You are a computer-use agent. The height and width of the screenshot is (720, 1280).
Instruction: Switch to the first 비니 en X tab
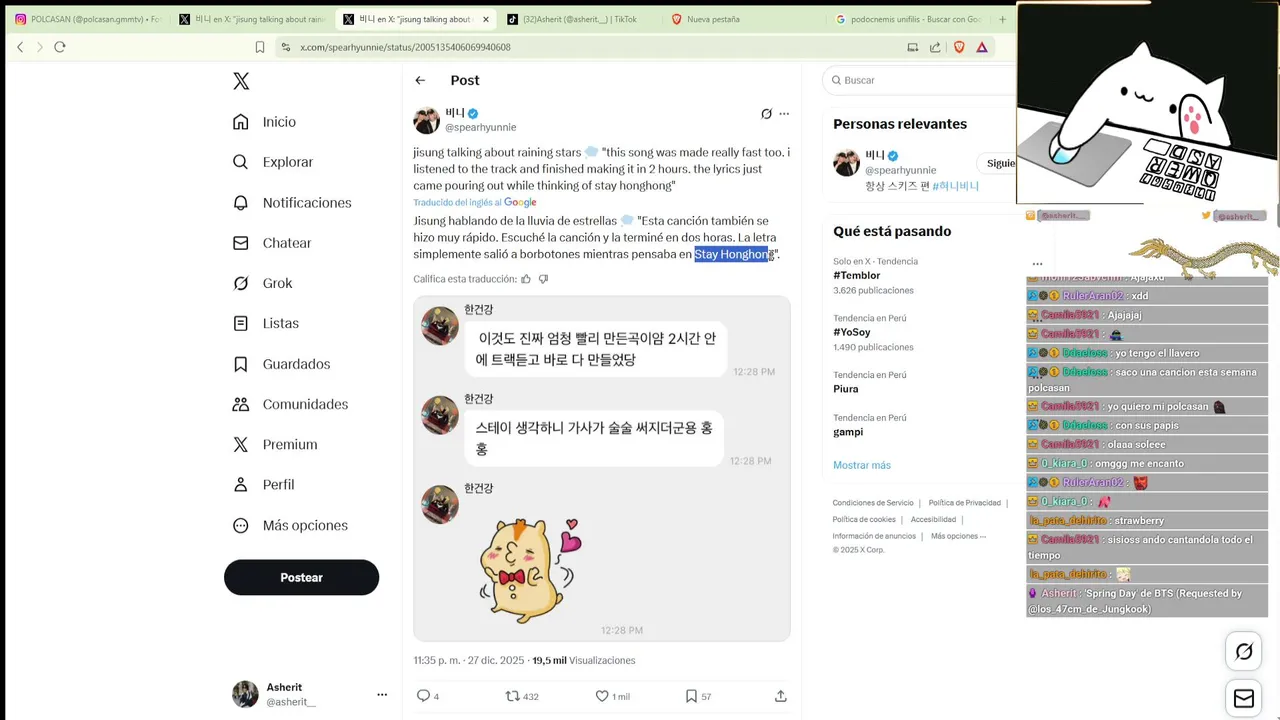coord(251,19)
